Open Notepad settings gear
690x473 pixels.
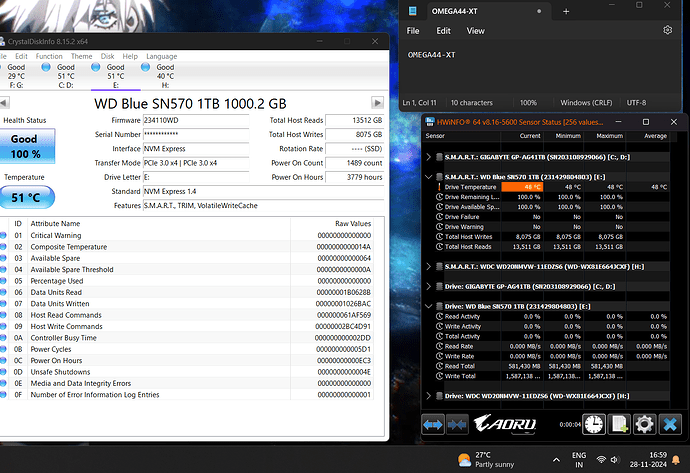(667, 30)
